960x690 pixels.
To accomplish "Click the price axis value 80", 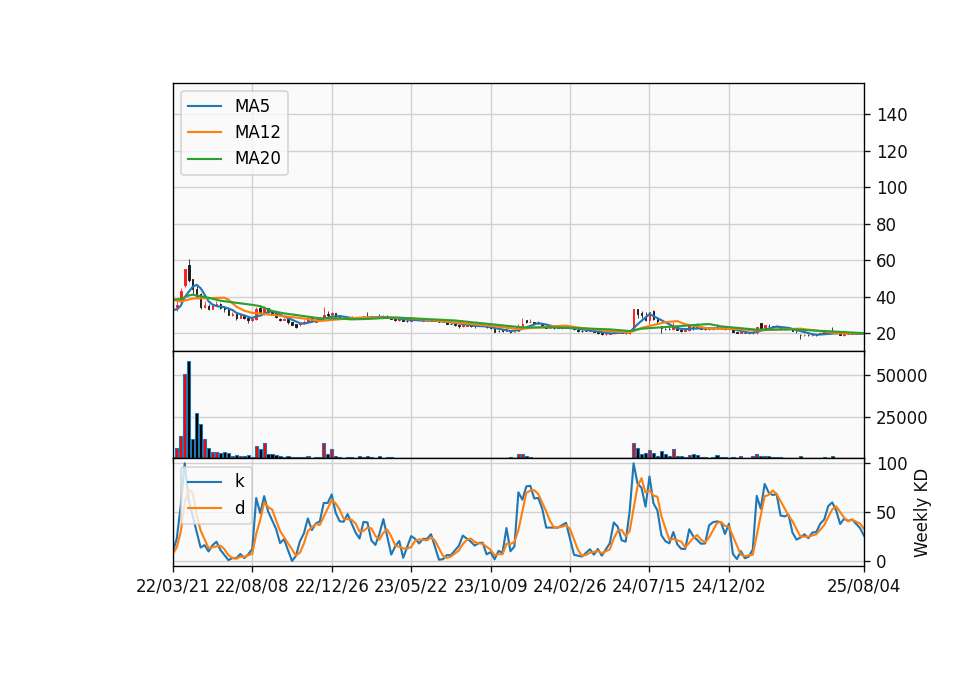I will pos(887,225).
